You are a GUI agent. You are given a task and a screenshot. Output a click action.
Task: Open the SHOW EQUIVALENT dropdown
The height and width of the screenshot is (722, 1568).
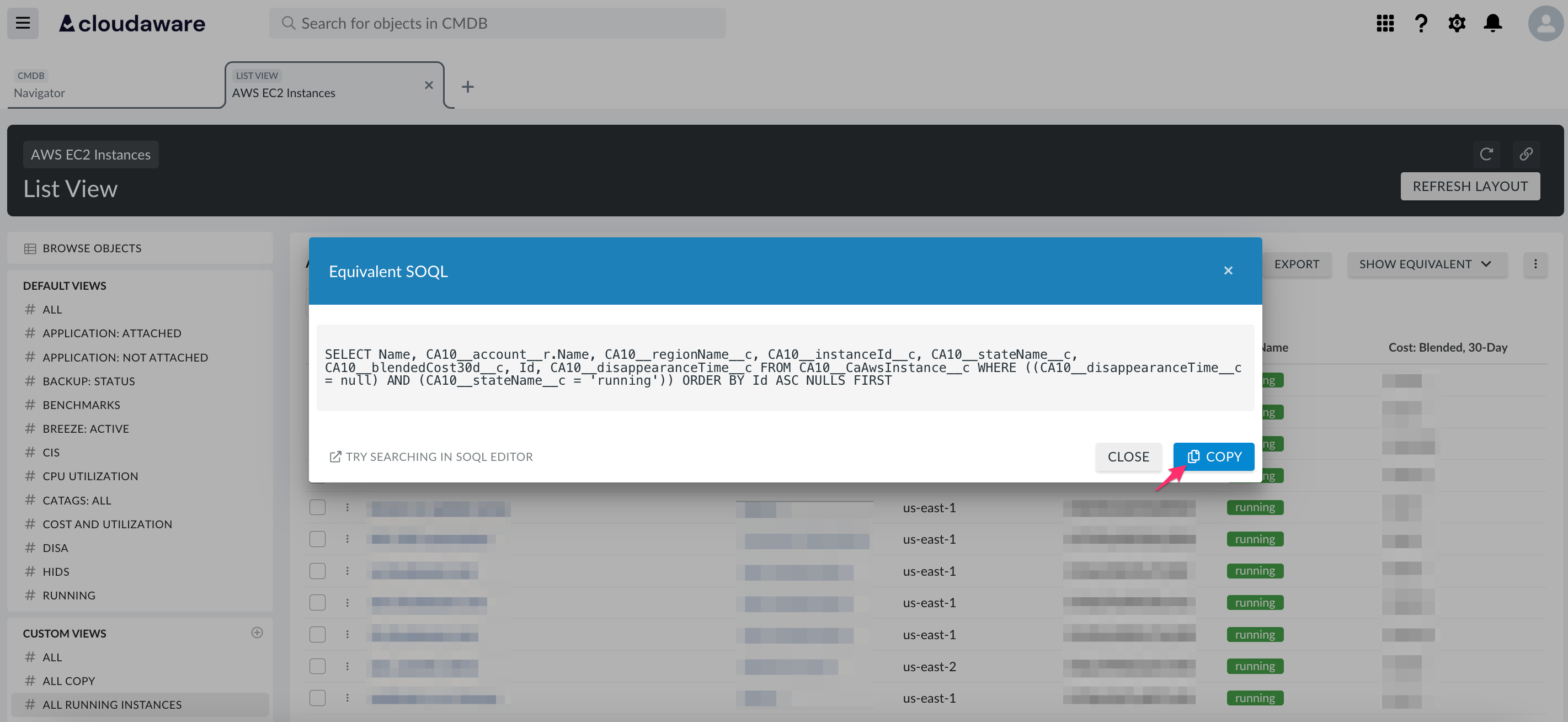point(1426,264)
